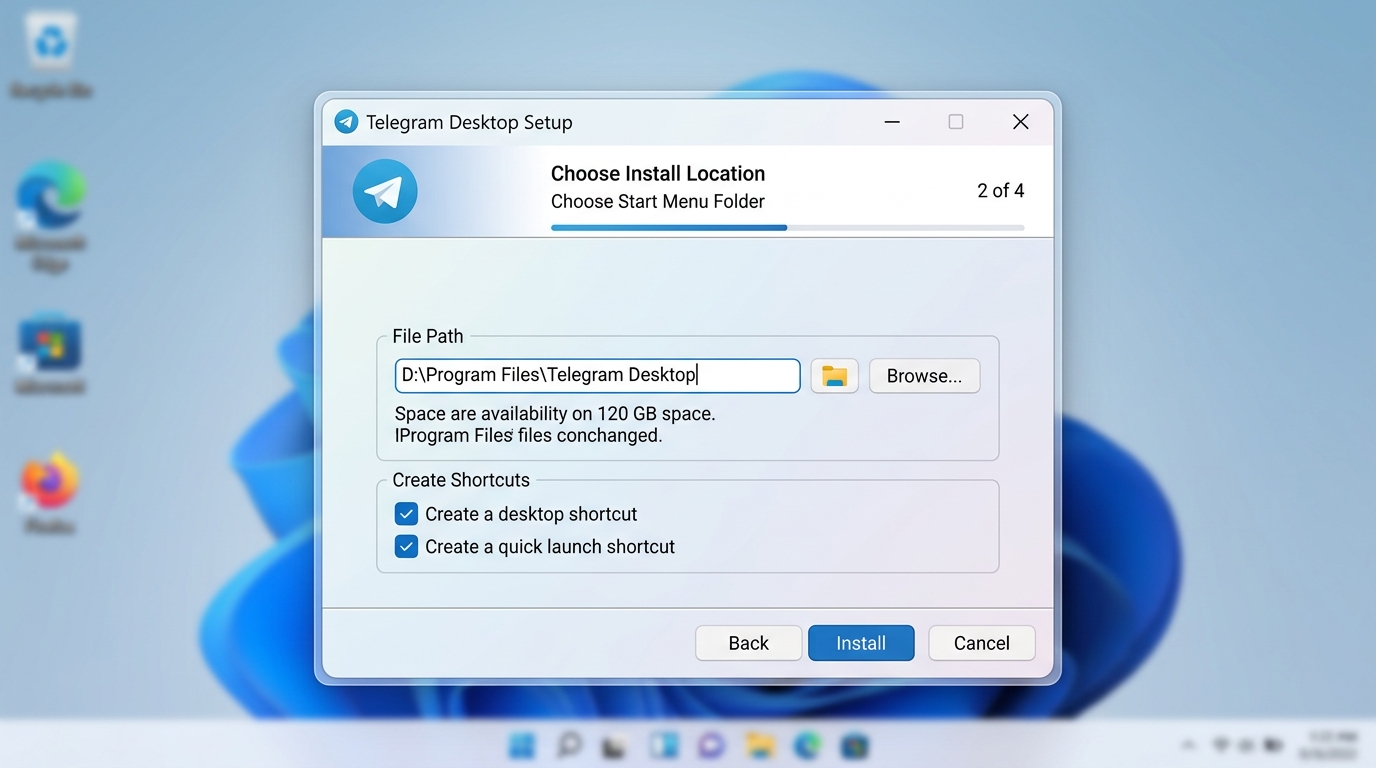This screenshot has height=768, width=1376.
Task: Select the Microsoft Edge desktop shortcut
Action: [51, 218]
